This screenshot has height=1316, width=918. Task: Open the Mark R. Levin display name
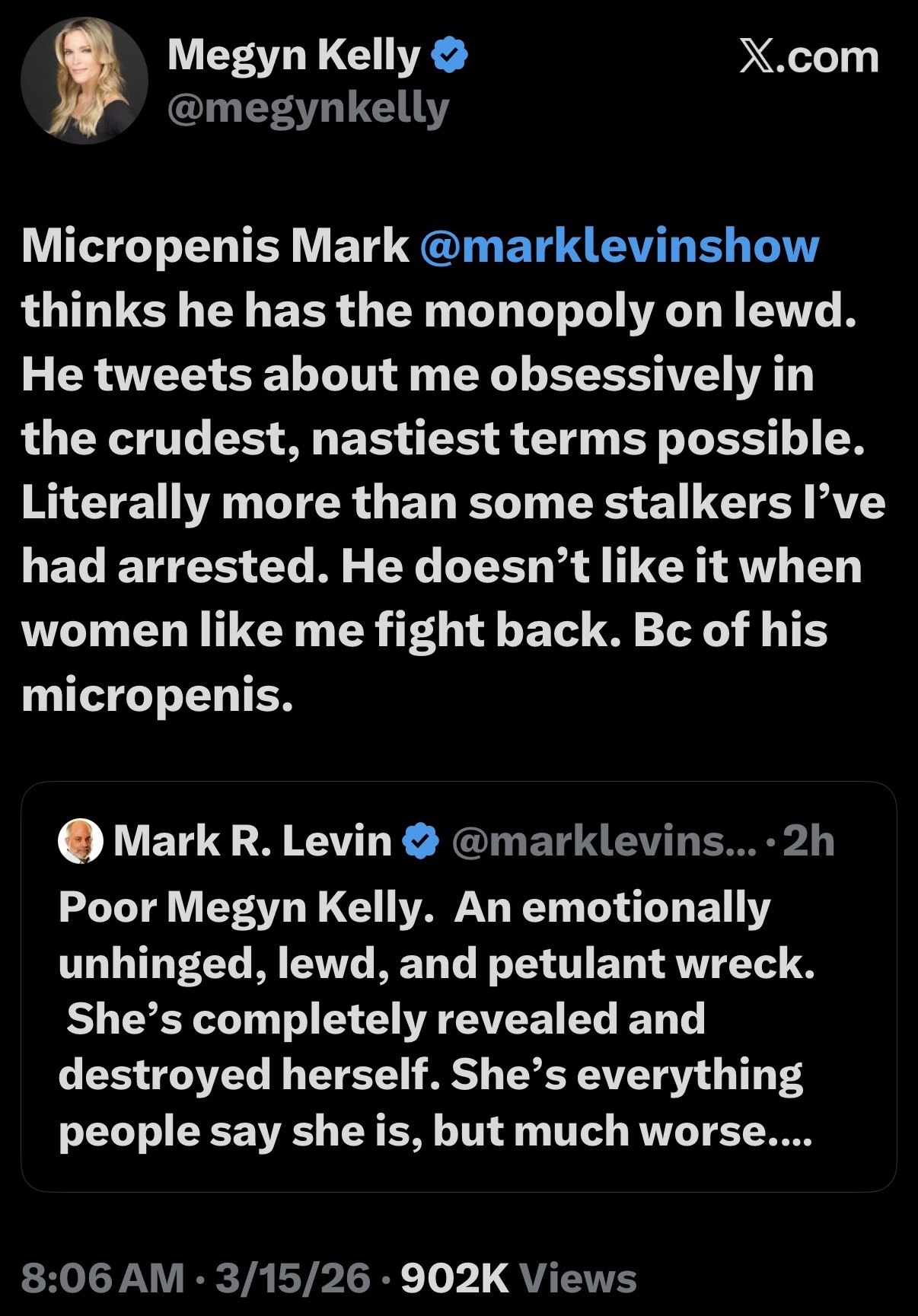(x=252, y=841)
